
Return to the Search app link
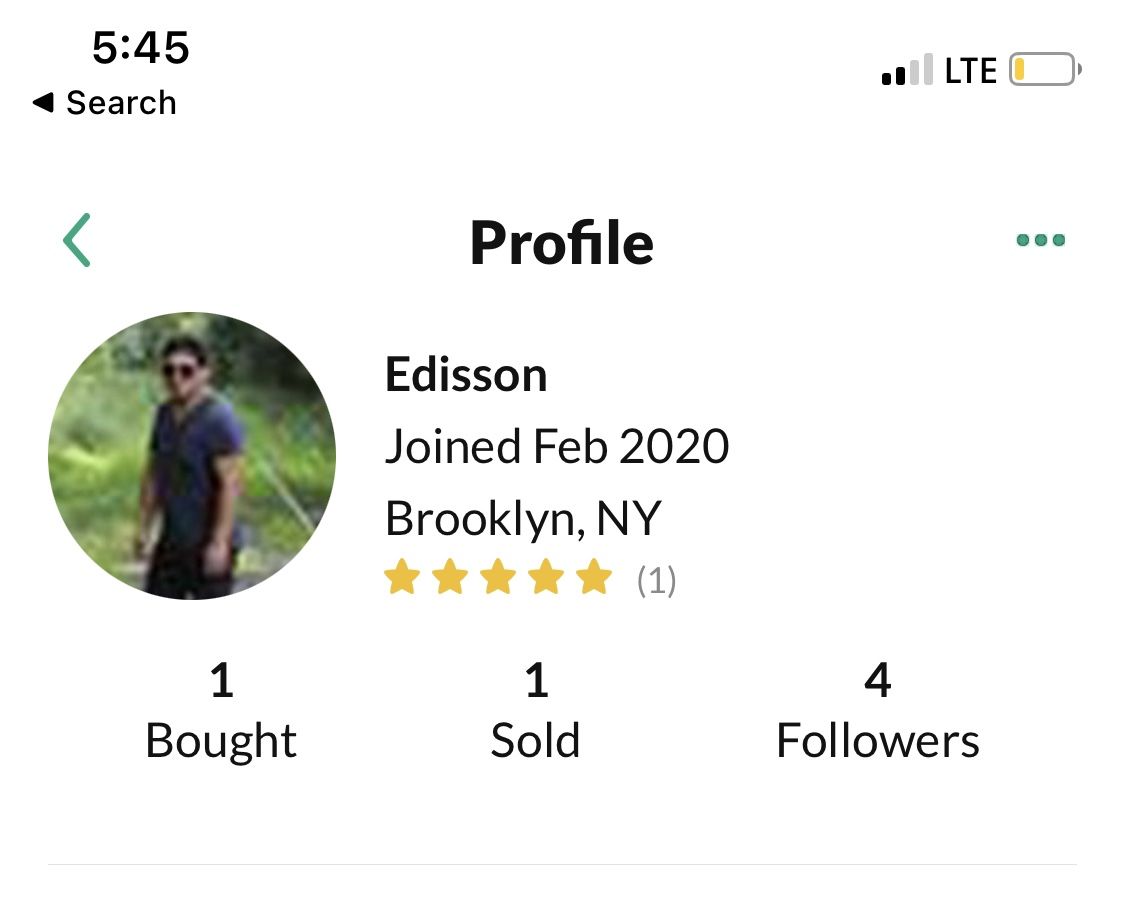tap(121, 103)
